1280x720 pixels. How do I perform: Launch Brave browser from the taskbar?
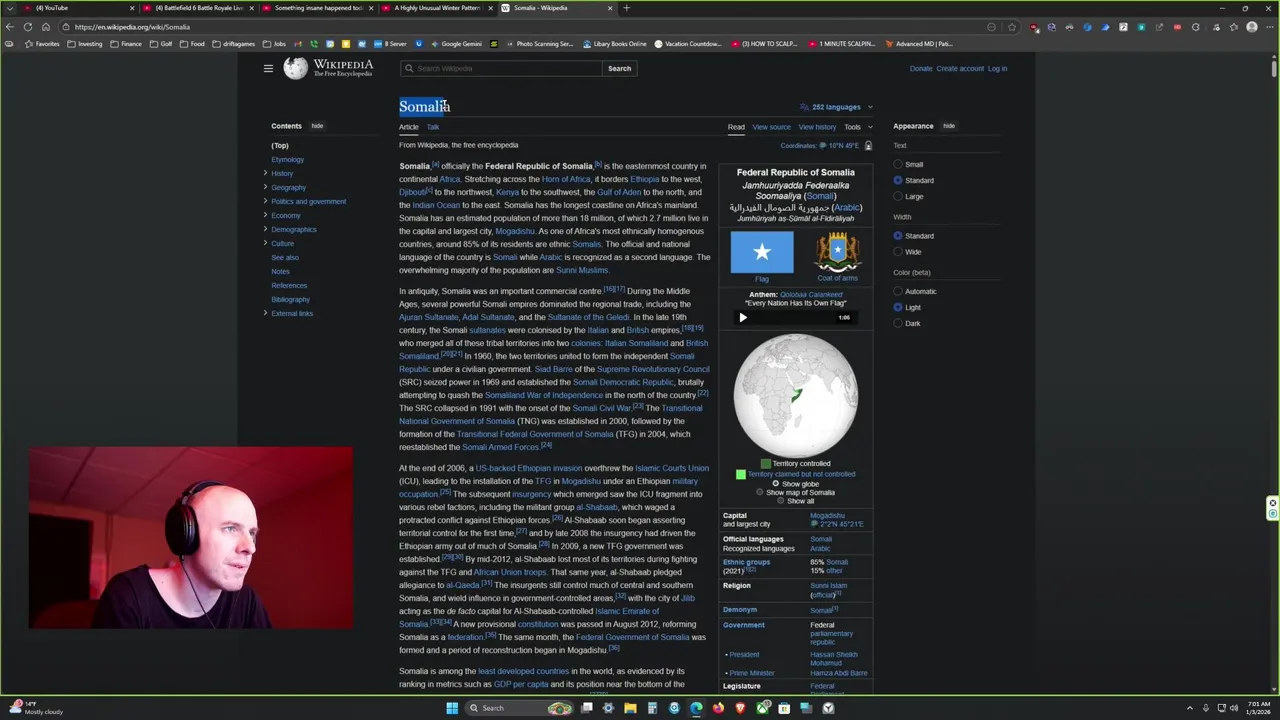740,708
